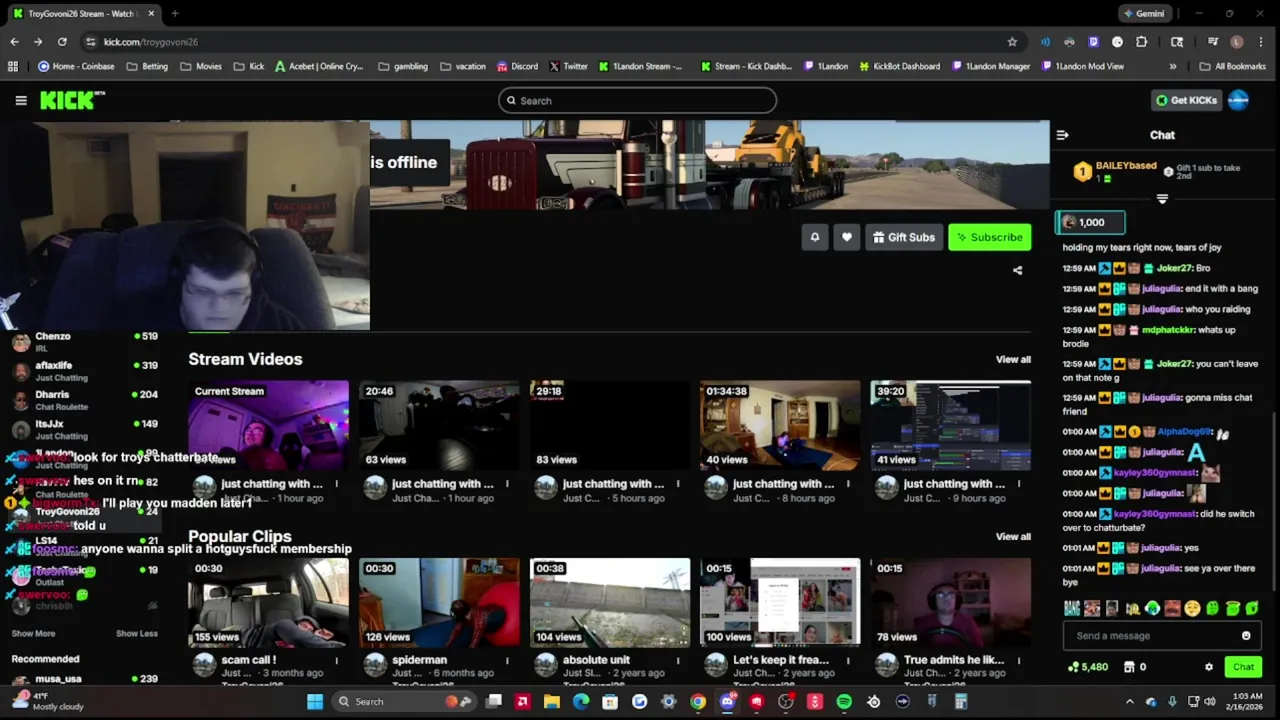Click Show Less in sidebar
Image resolution: width=1280 pixels, height=720 pixels.
coord(137,634)
